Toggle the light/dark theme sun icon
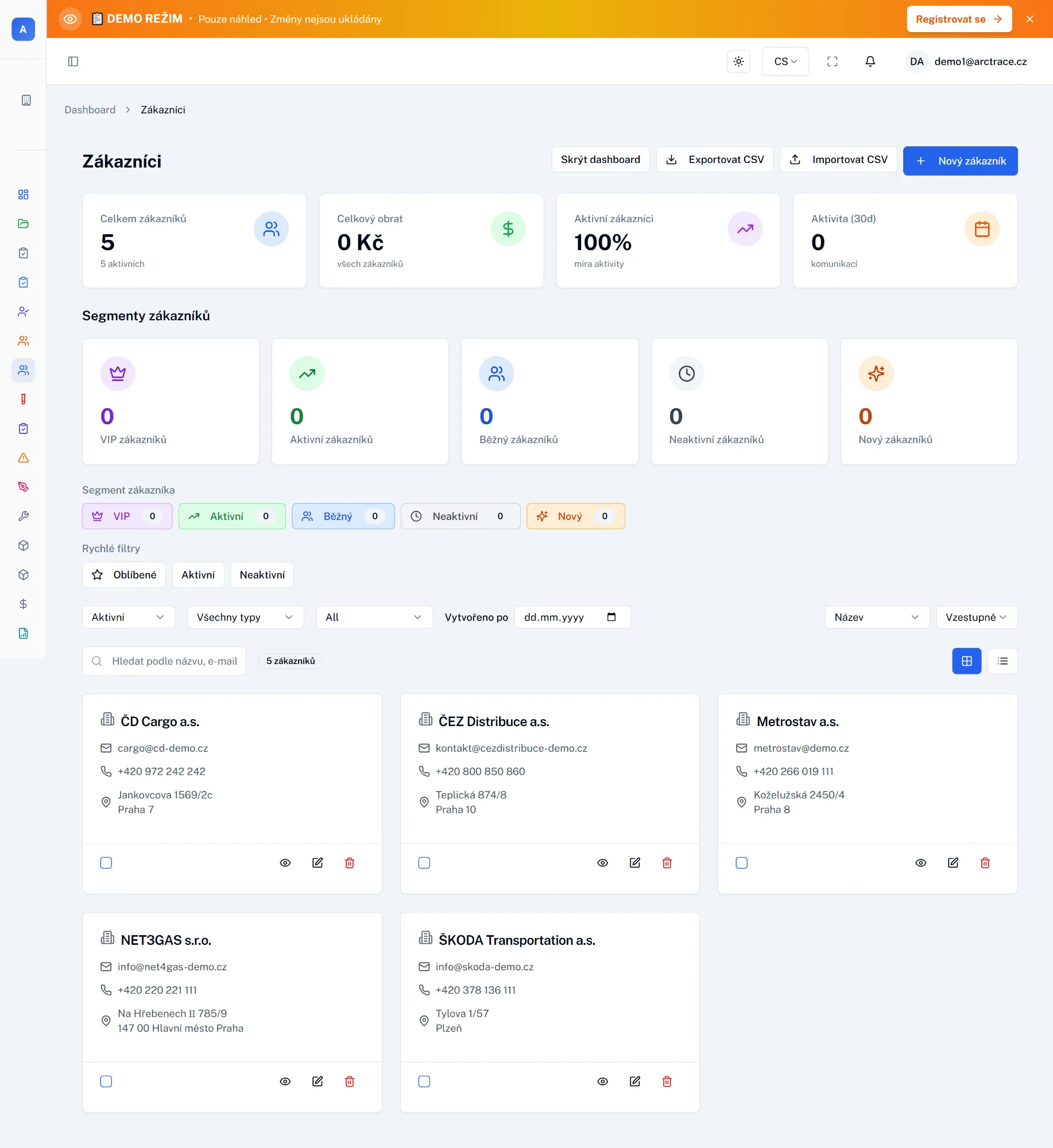Screen dimensions: 1053x1148 (738, 61)
